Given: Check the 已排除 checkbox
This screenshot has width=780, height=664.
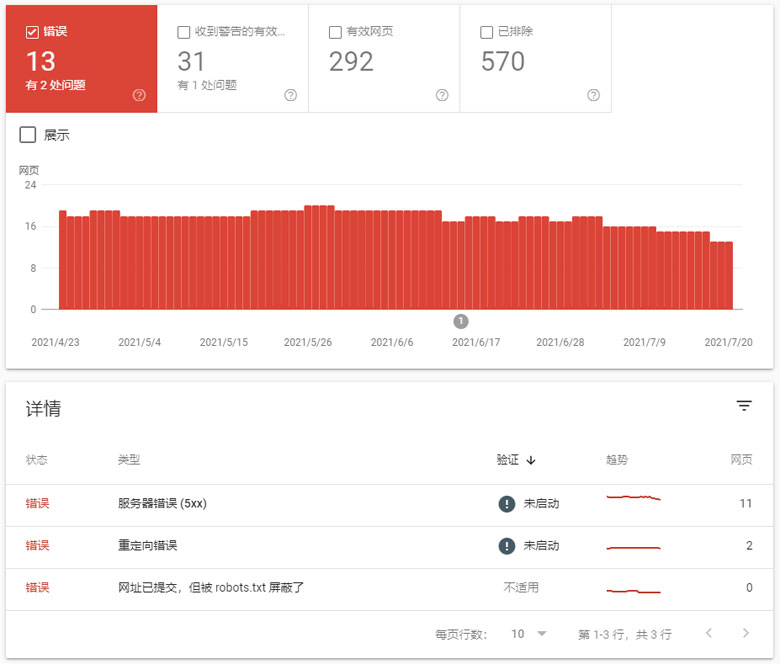Looking at the screenshot, I should point(487,32).
